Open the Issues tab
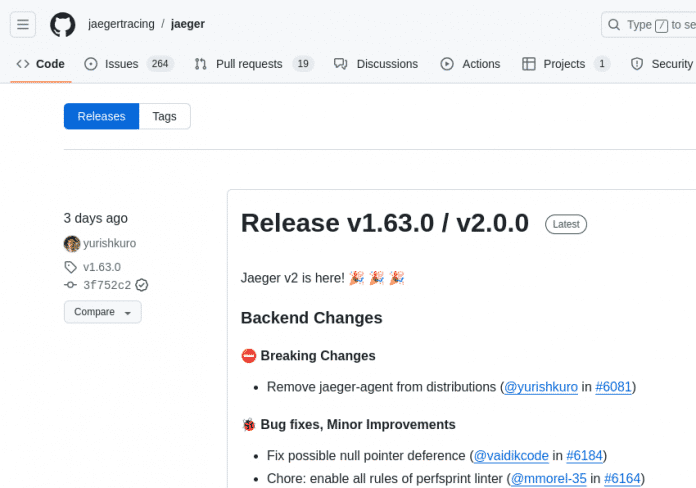Screen dimensions: 696x488 pyautogui.click(x=129, y=64)
